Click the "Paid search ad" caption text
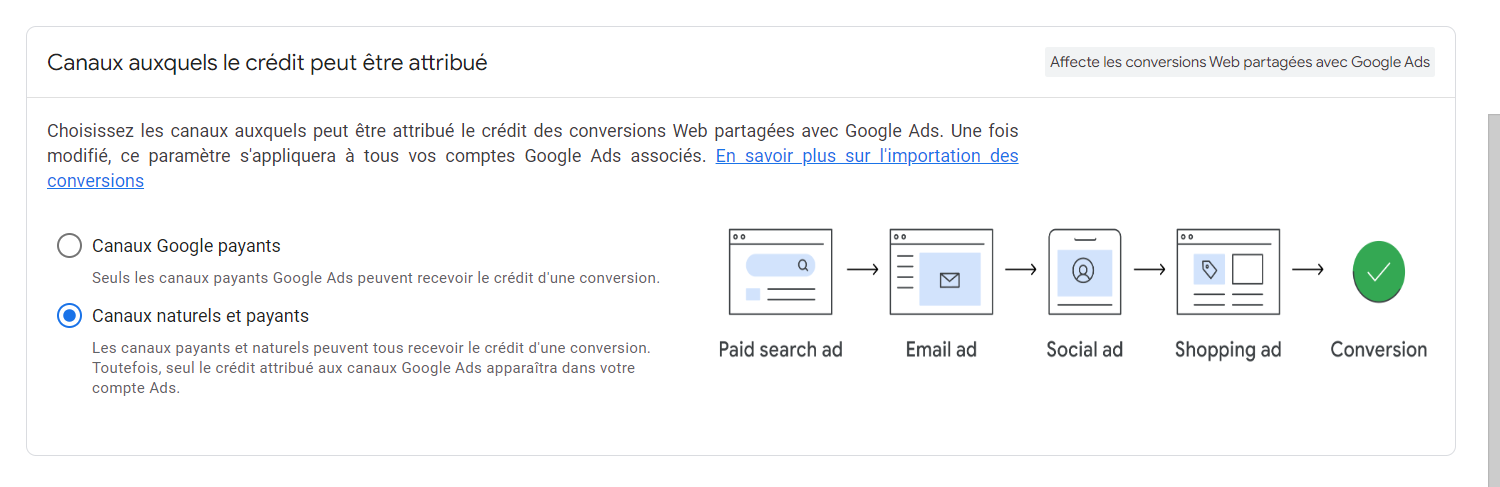This screenshot has height=487, width=1500. pyautogui.click(x=780, y=350)
